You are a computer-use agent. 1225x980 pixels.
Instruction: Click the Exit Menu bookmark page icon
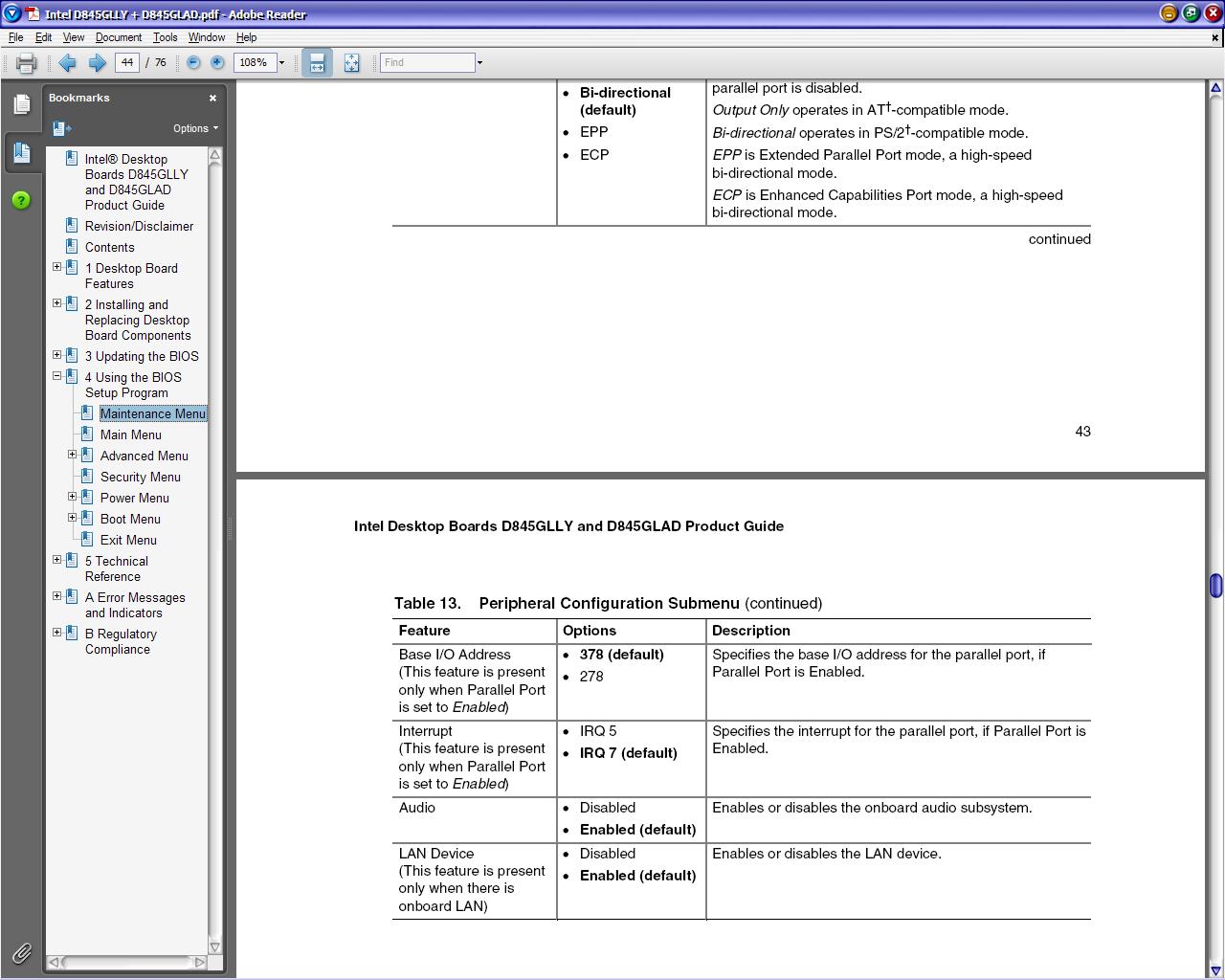87,540
